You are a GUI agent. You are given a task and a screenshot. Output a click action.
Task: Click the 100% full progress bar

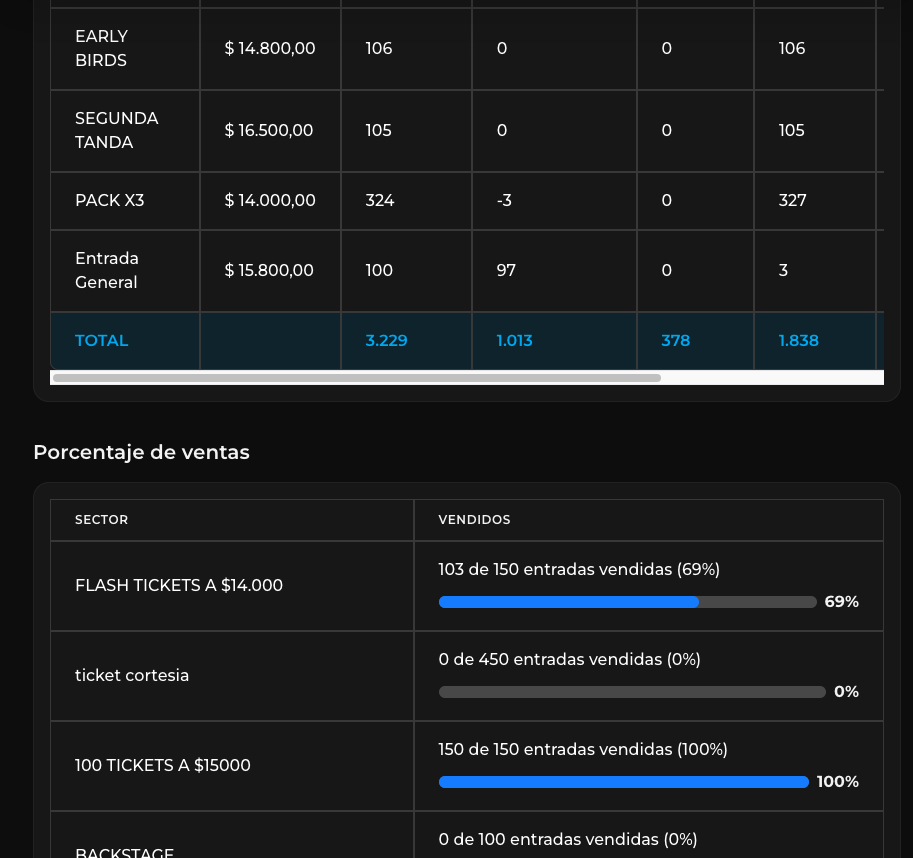(624, 782)
